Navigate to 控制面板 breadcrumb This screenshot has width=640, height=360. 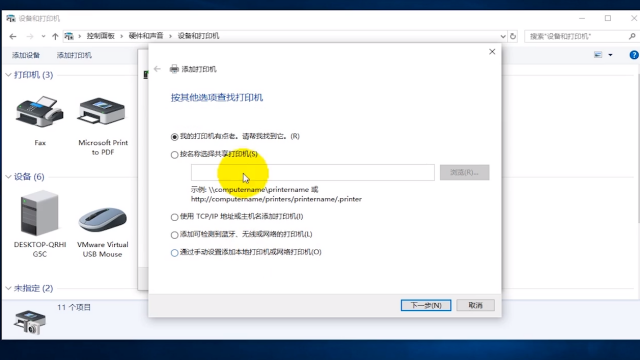click(100, 36)
